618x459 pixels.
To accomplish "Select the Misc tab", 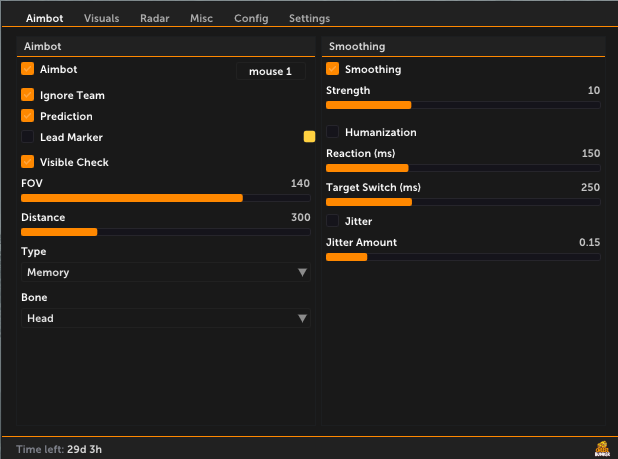I will pos(201,18).
